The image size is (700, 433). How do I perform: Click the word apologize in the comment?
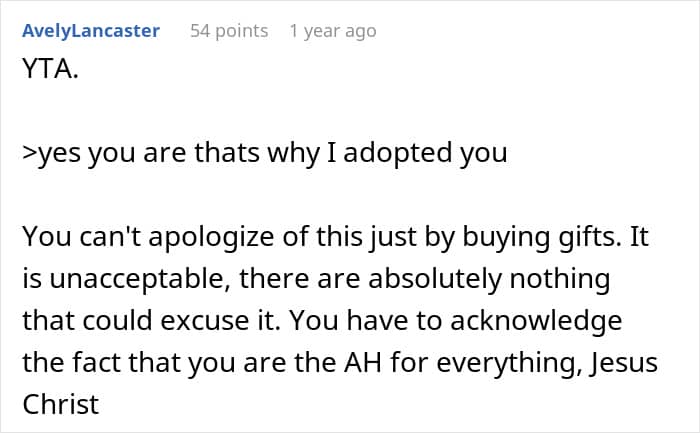click(211, 237)
